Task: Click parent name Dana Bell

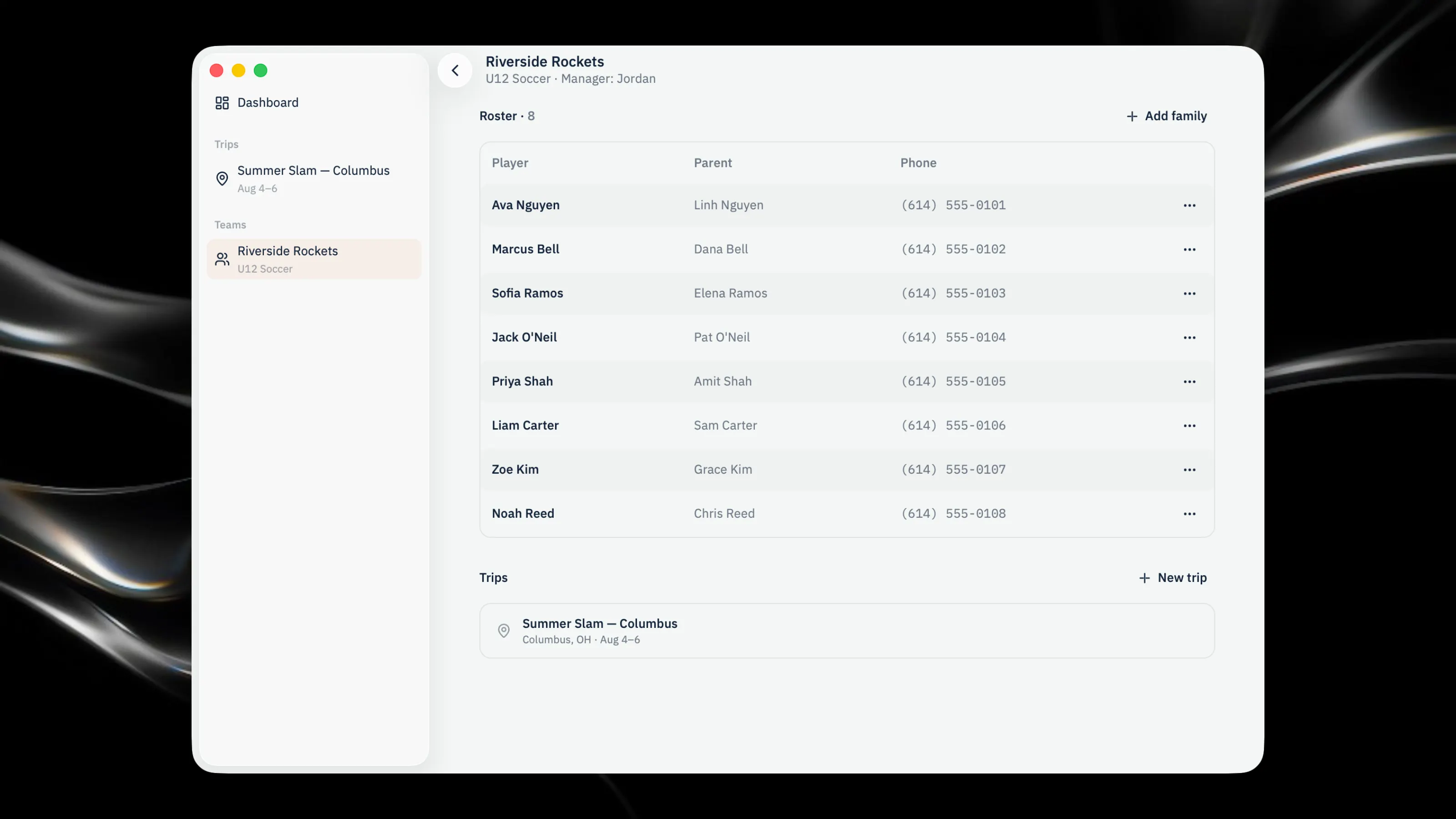Action: [x=721, y=249]
